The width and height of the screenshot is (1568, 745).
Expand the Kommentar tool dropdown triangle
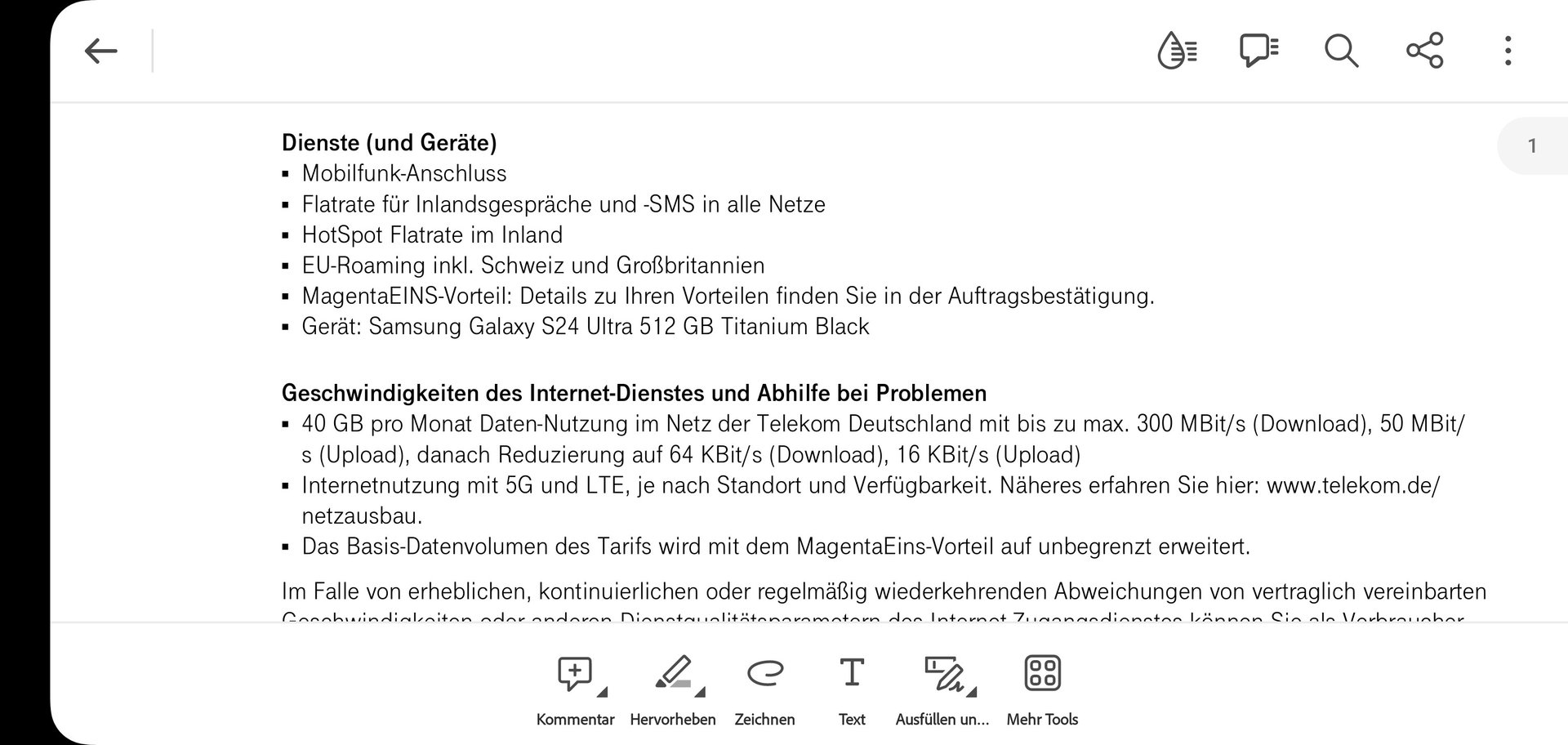click(x=603, y=693)
